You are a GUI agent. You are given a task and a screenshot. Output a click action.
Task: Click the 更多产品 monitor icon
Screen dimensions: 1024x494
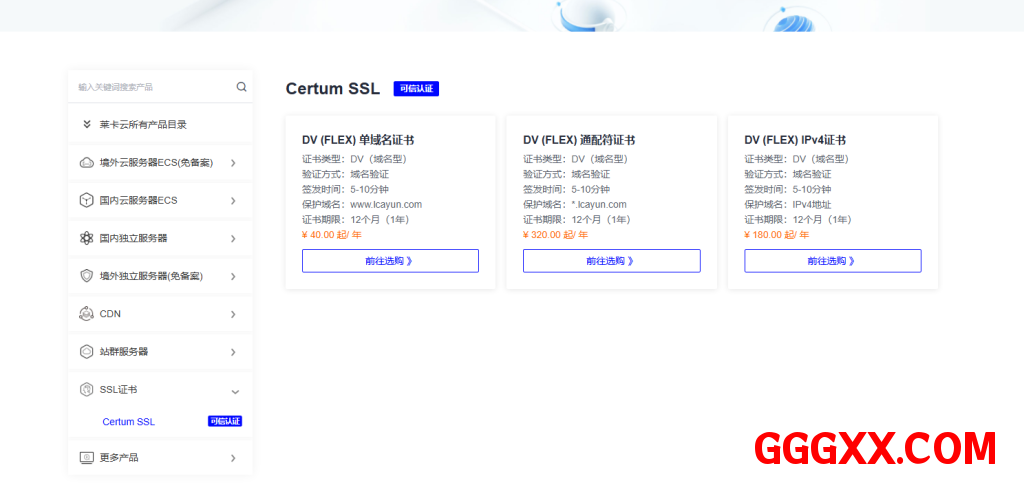86,458
